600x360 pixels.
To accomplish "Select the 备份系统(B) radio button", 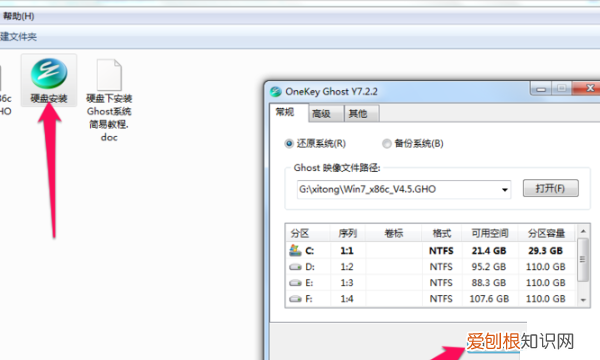I will 386,144.
